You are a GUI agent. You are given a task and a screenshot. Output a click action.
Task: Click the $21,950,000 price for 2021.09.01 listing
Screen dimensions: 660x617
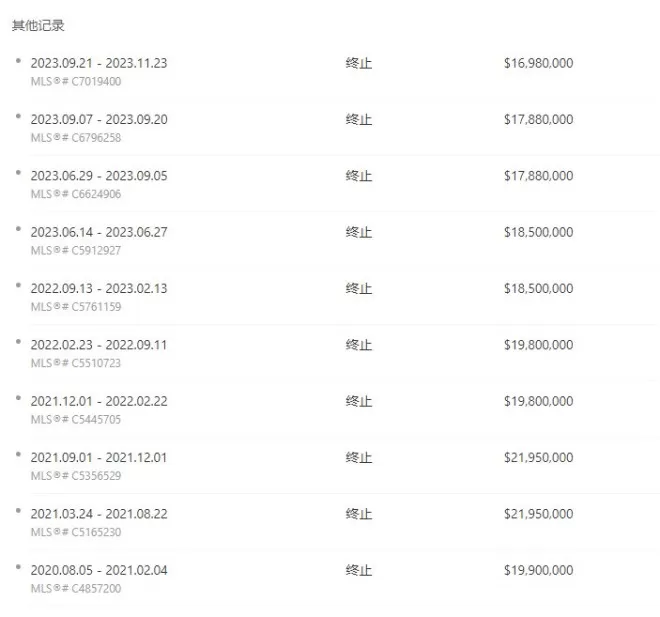click(x=539, y=457)
